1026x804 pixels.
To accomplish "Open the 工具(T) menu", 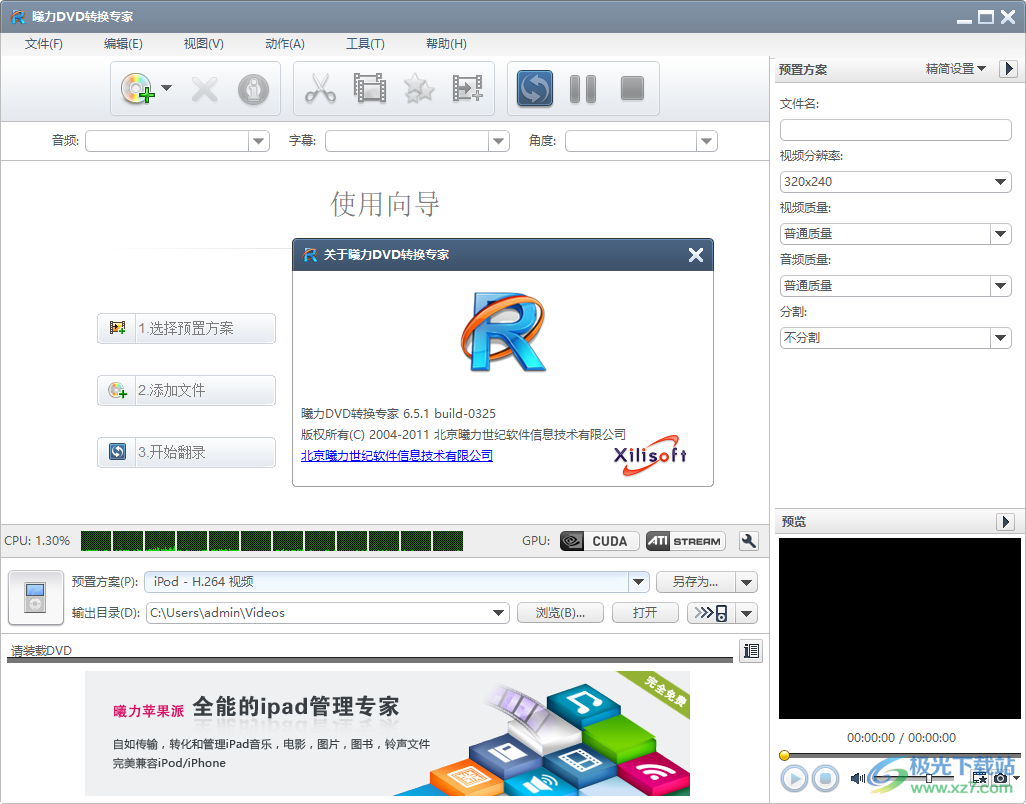I will pos(365,44).
